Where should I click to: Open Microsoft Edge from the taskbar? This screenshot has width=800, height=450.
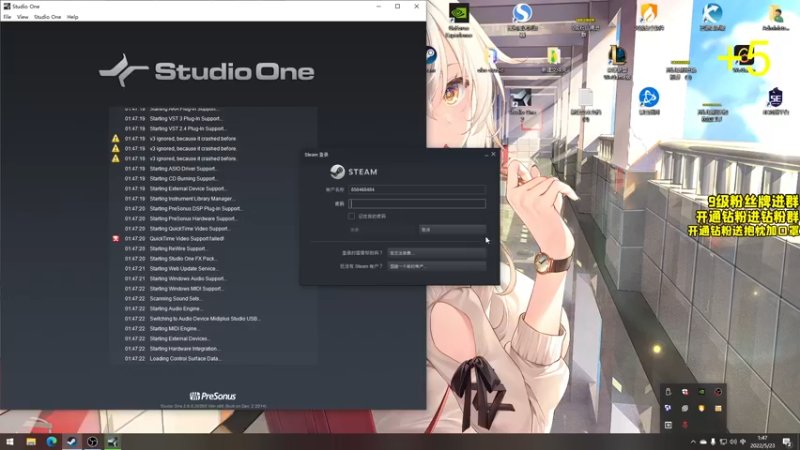coord(52,442)
